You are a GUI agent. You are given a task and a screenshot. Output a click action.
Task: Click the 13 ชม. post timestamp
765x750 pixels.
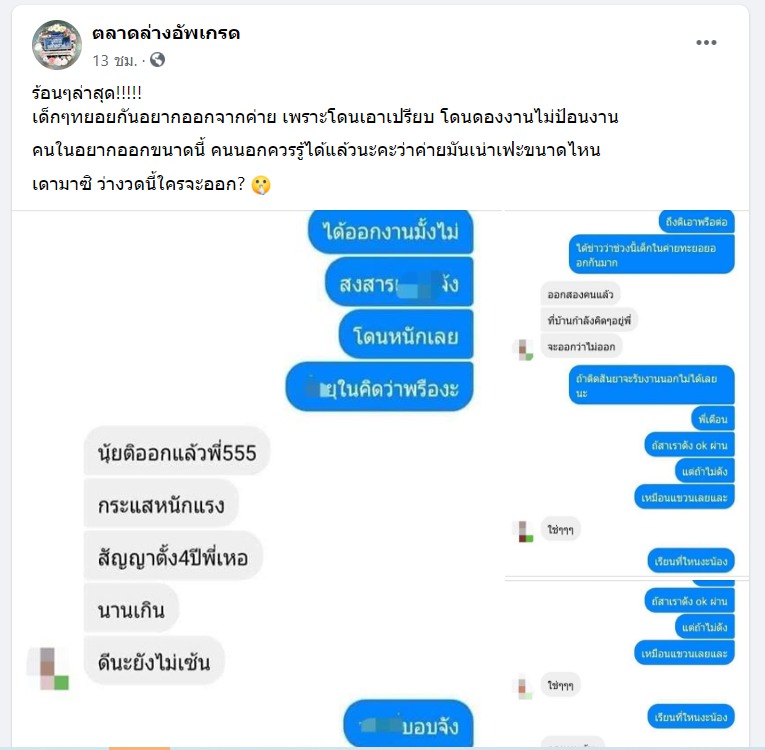pyautogui.click(x=115, y=61)
